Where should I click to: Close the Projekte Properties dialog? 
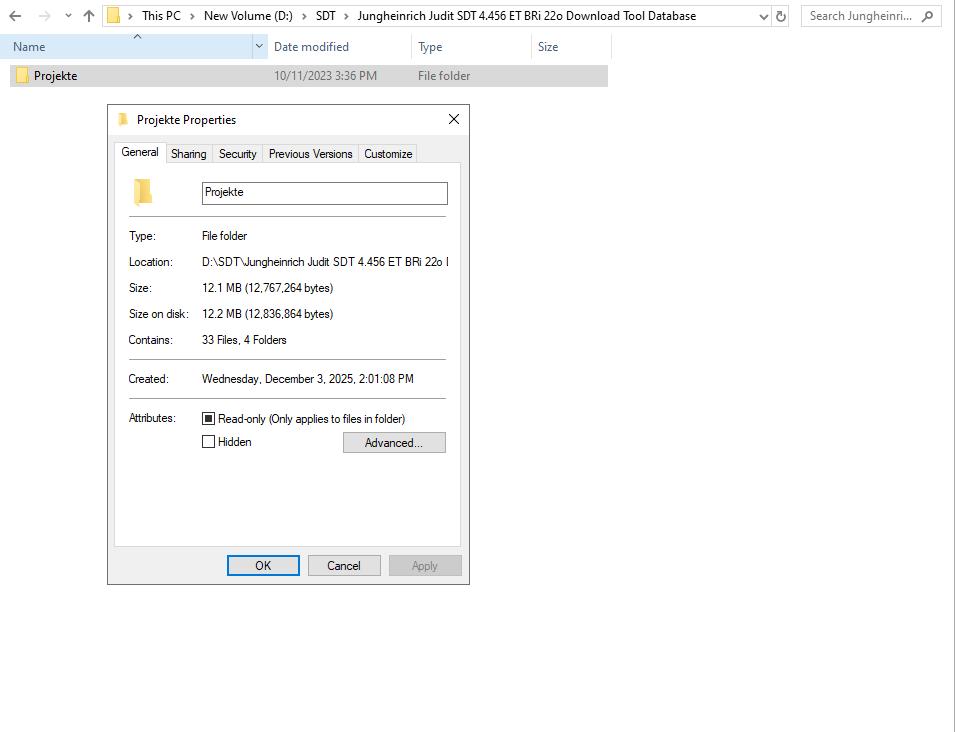point(454,119)
